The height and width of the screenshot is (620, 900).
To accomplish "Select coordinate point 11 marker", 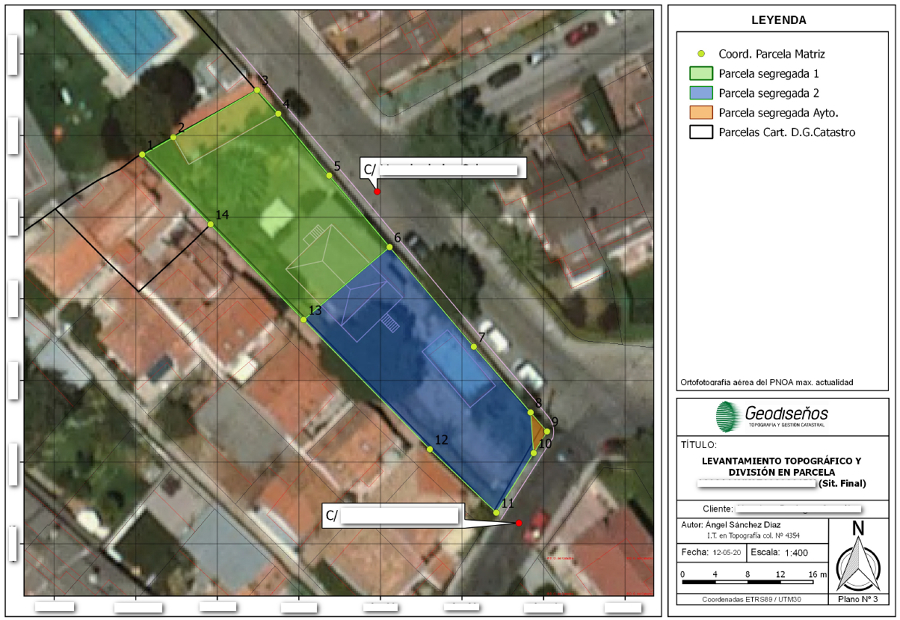I will (x=496, y=513).
